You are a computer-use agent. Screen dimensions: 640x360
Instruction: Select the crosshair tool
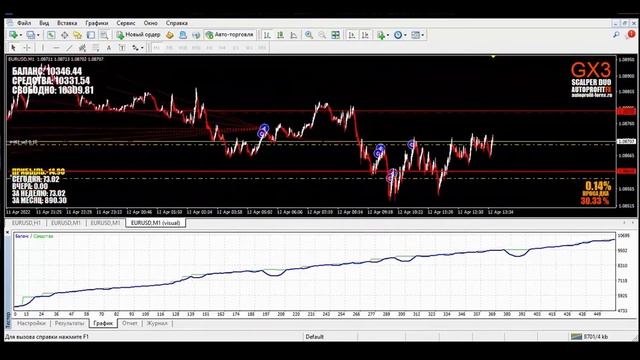(27, 48)
